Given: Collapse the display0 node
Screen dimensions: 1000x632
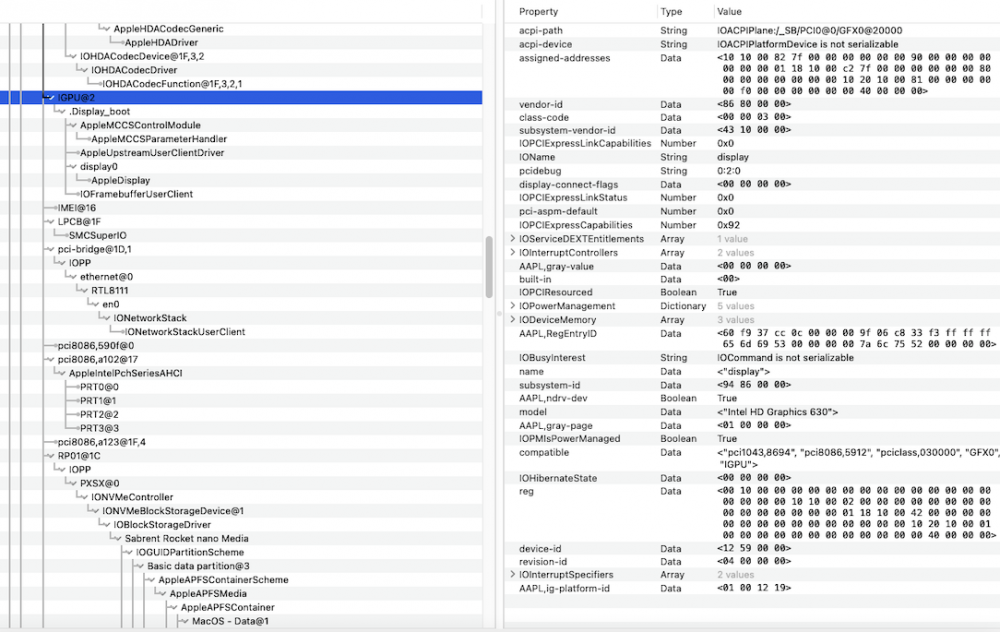Looking at the screenshot, I should click(73, 166).
